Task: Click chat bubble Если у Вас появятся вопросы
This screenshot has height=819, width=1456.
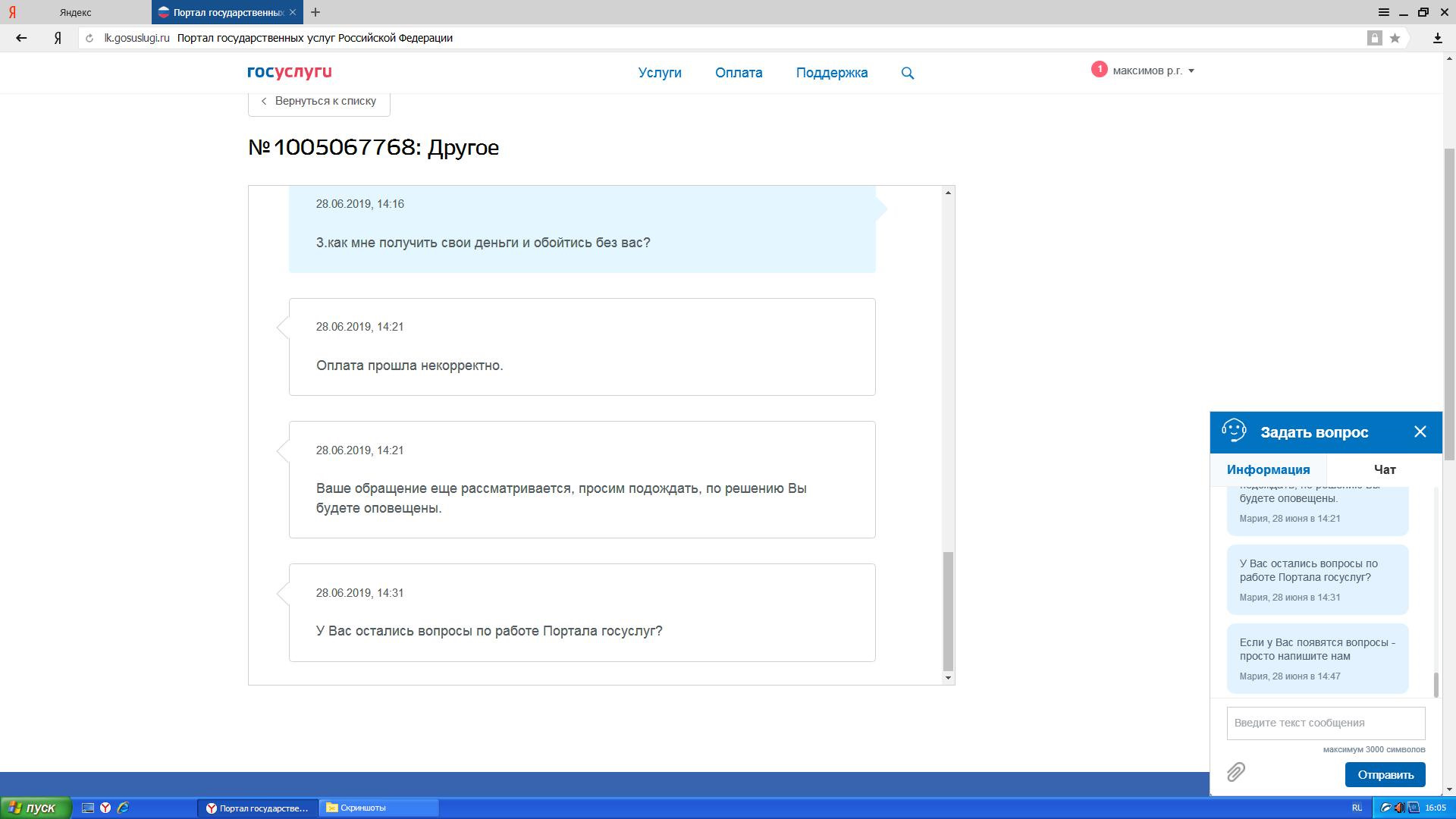Action: coord(1317,658)
